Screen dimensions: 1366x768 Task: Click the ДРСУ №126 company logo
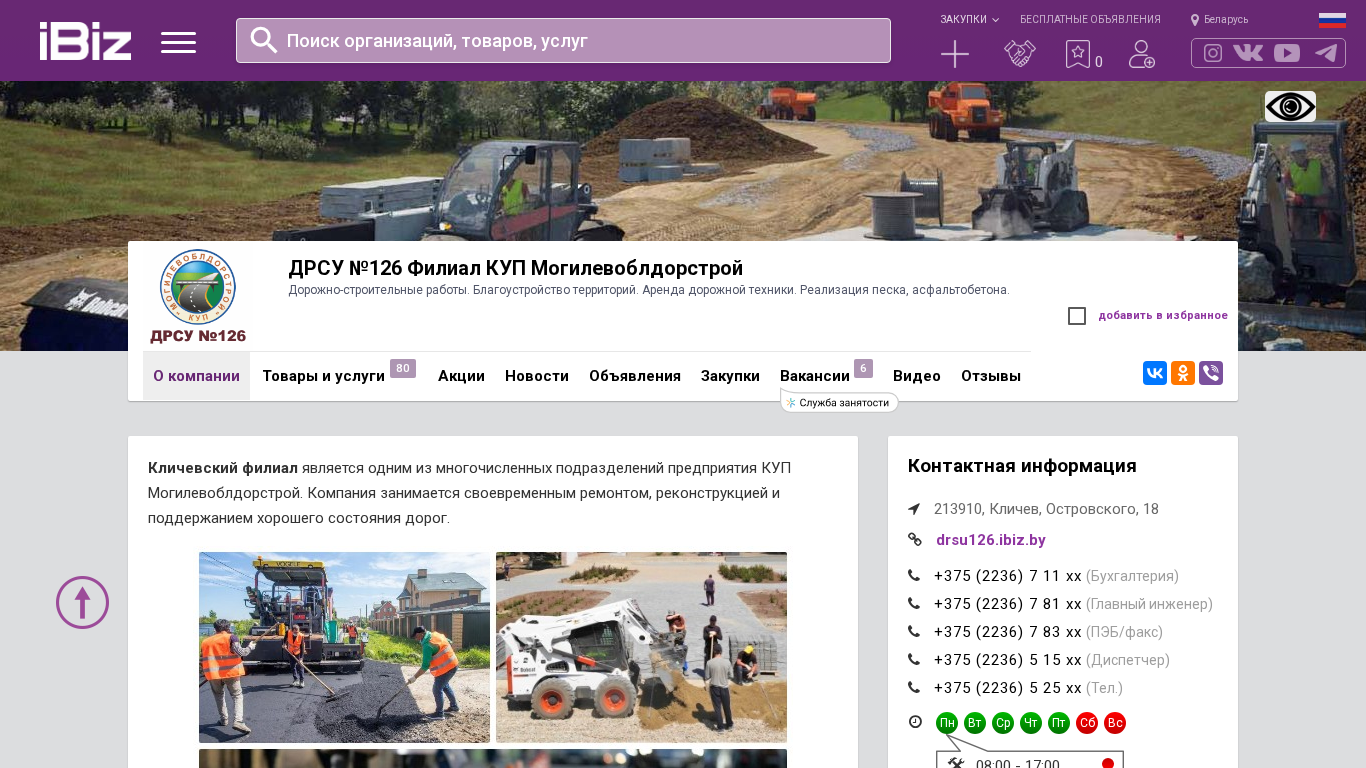(198, 296)
